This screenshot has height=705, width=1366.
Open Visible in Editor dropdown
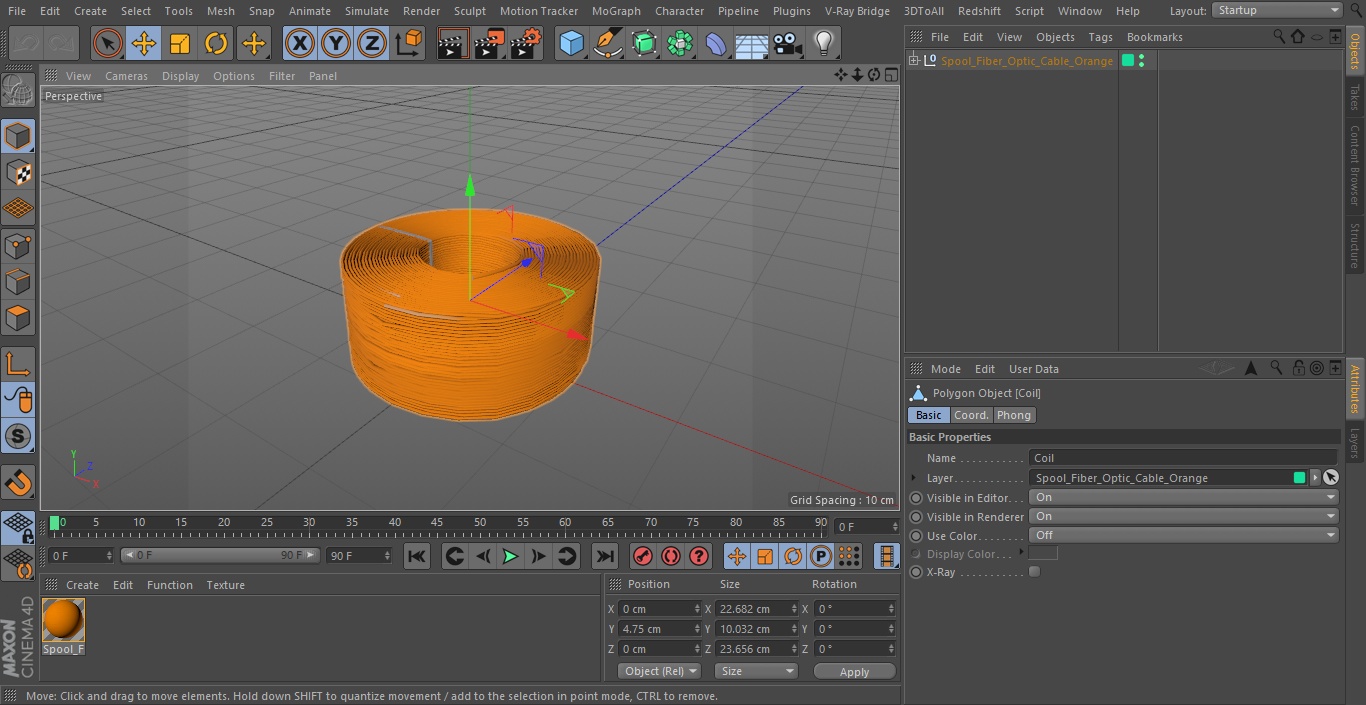pos(1184,497)
